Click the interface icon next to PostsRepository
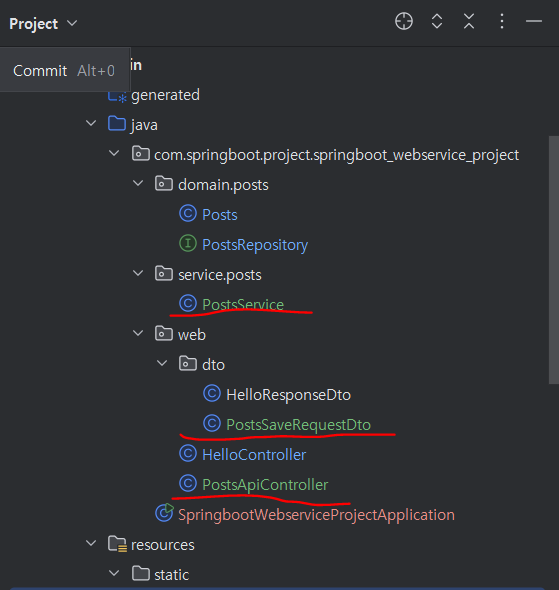Image resolution: width=559 pixels, height=590 pixels. click(x=188, y=243)
